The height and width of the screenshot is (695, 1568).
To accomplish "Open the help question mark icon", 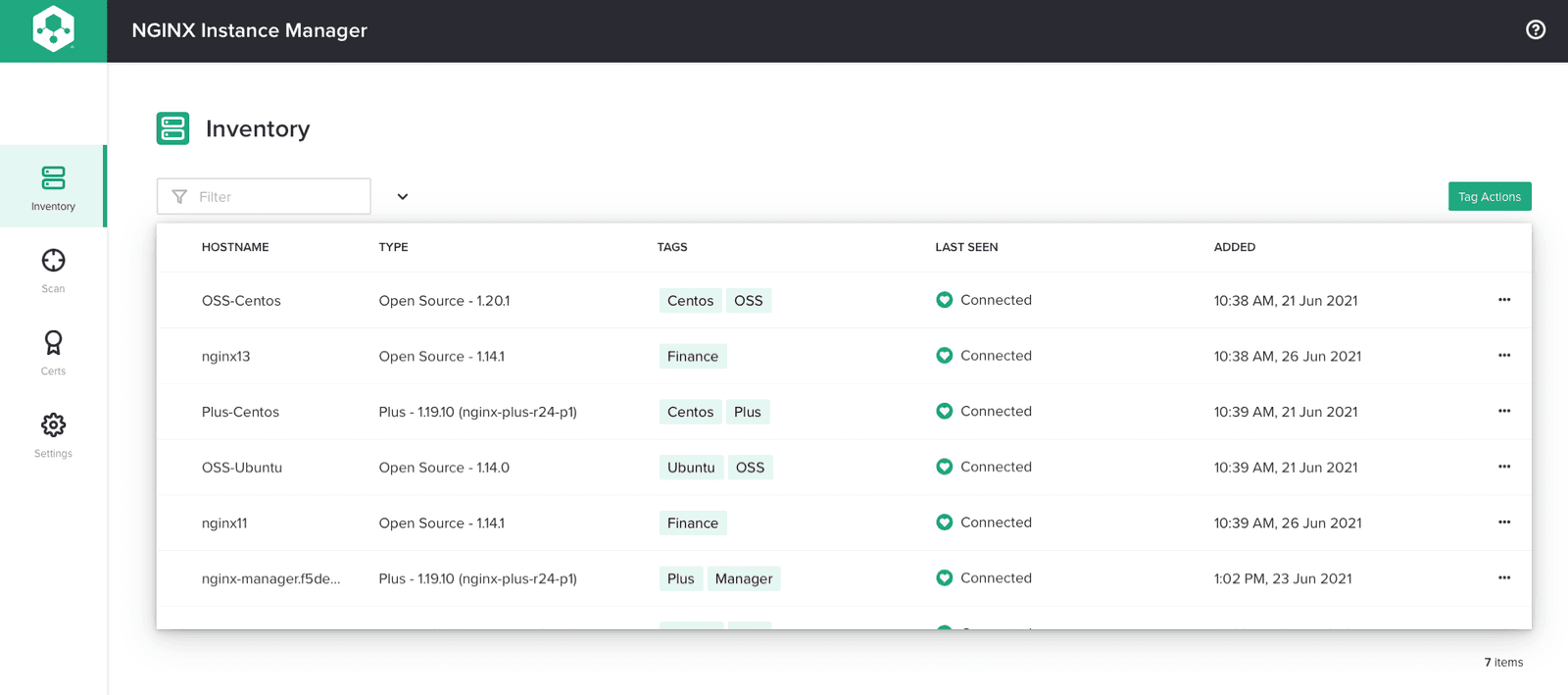I will (1536, 30).
